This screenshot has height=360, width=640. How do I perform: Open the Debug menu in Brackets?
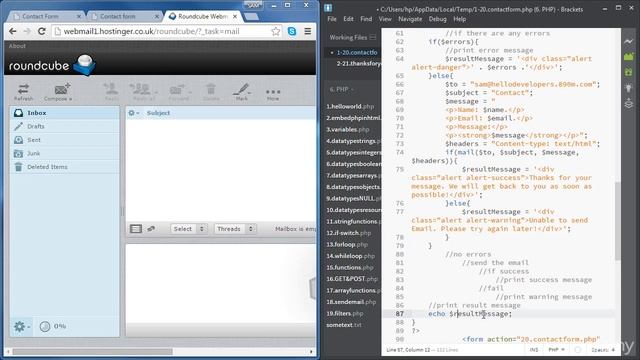click(x=438, y=19)
